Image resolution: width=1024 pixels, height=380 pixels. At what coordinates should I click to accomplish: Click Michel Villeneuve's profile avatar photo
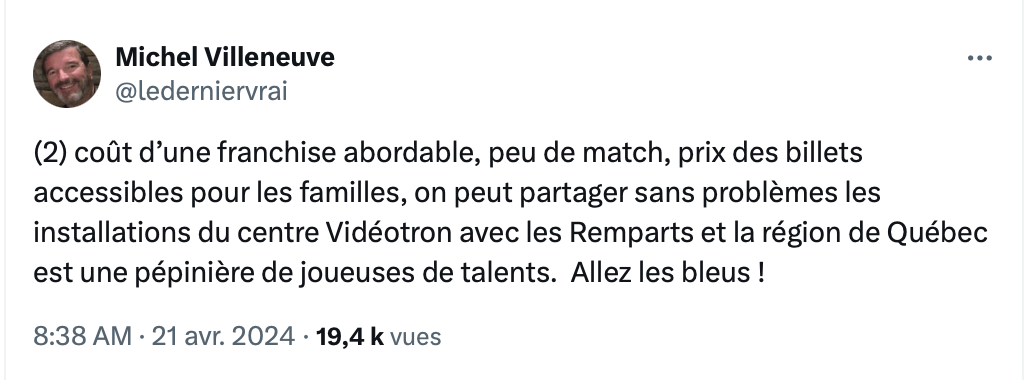click(x=67, y=74)
